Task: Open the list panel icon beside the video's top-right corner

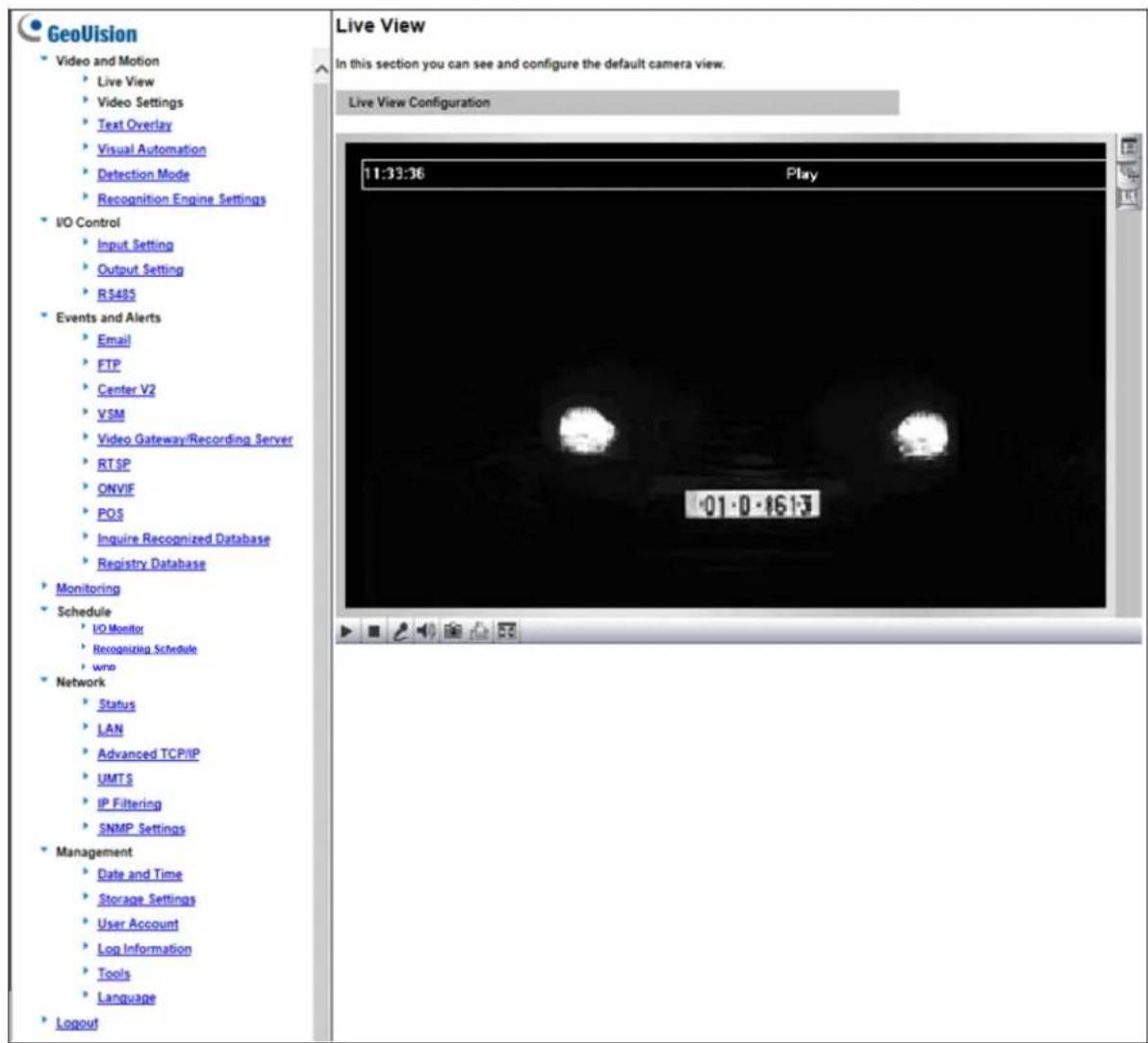Action: 1130,147
